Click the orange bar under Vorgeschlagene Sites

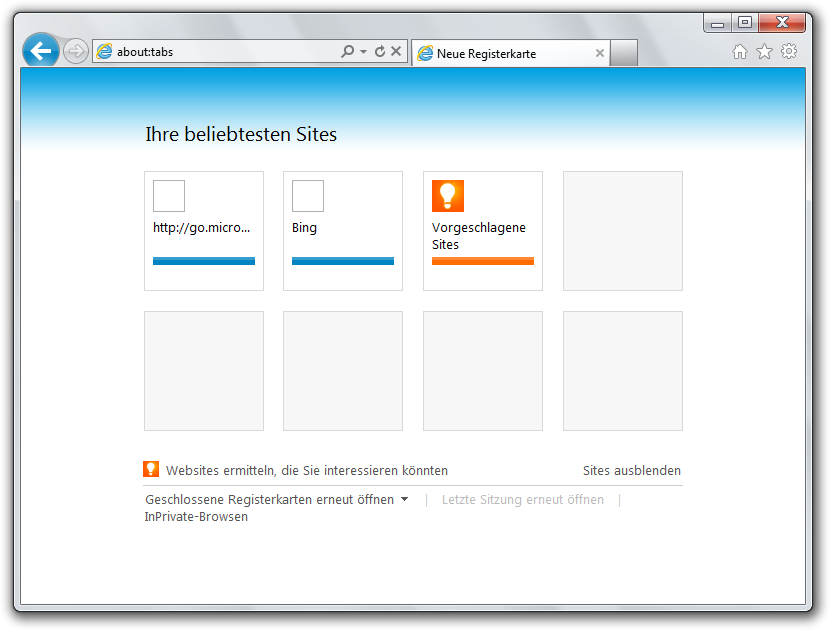click(x=483, y=261)
